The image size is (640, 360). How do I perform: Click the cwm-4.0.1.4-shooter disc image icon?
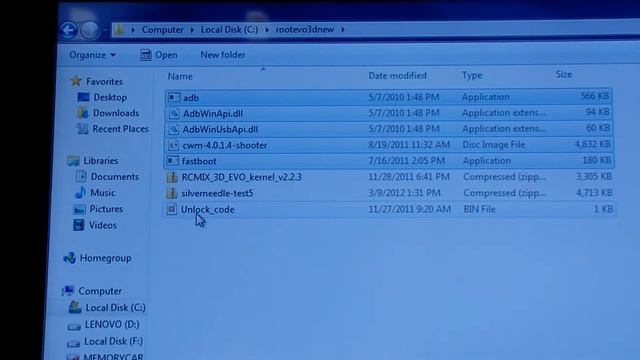[173, 145]
